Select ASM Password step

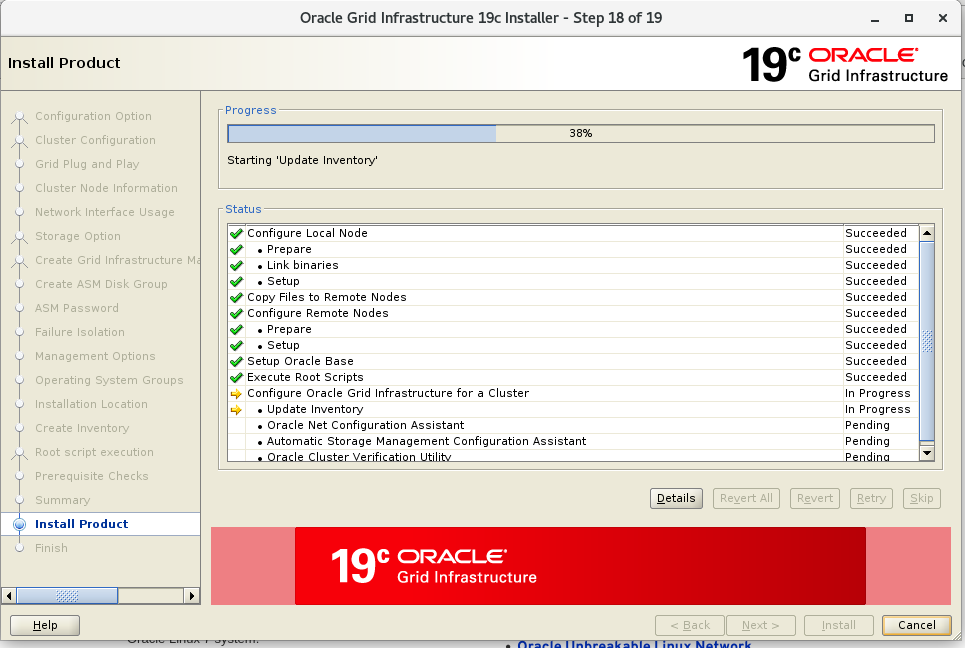[76, 308]
